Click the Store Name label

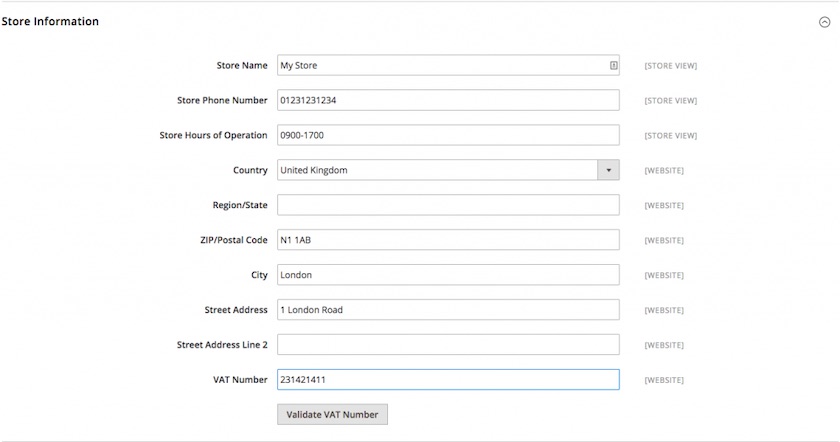pos(242,65)
